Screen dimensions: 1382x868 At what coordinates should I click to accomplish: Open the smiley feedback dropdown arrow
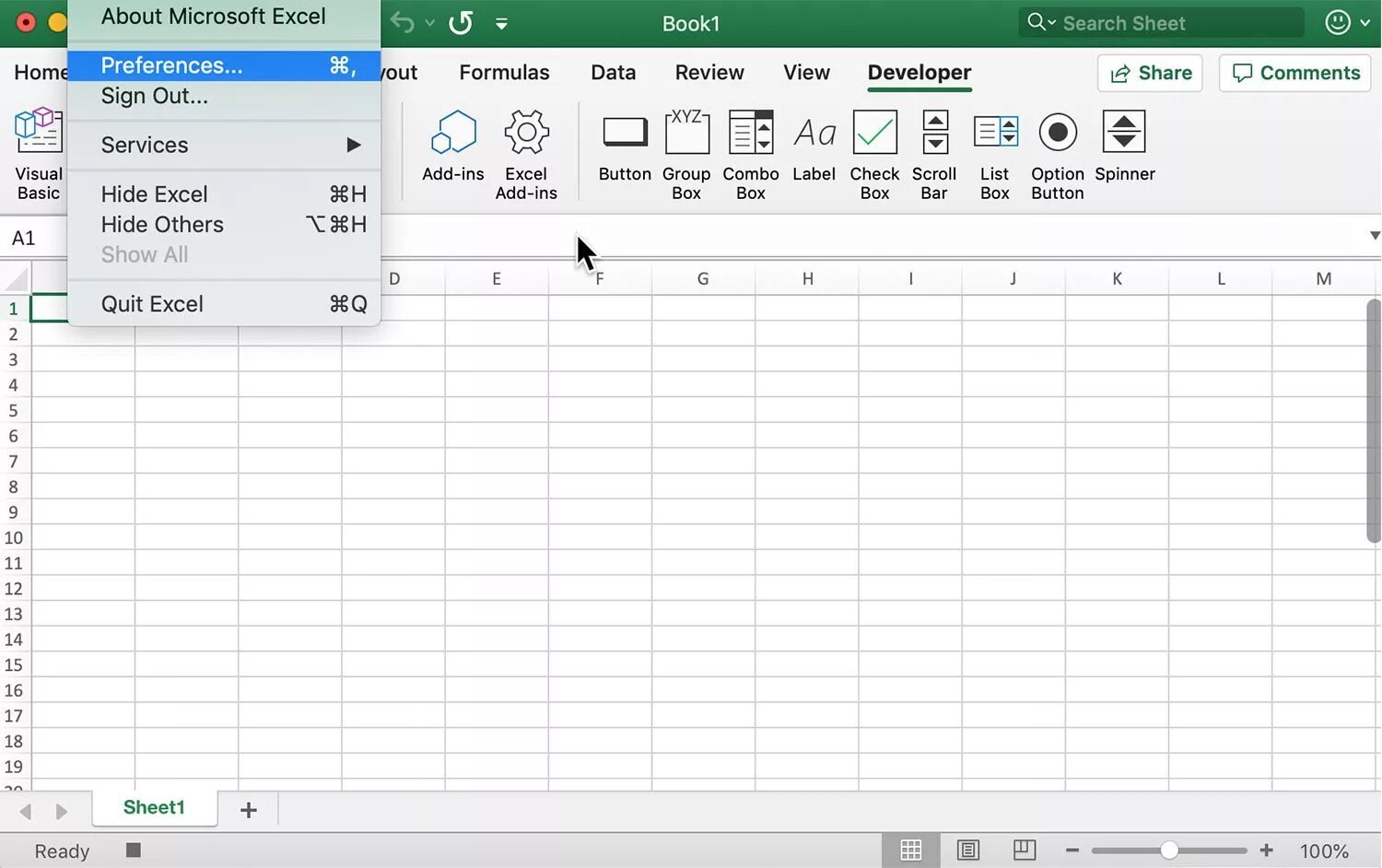pos(1365,23)
